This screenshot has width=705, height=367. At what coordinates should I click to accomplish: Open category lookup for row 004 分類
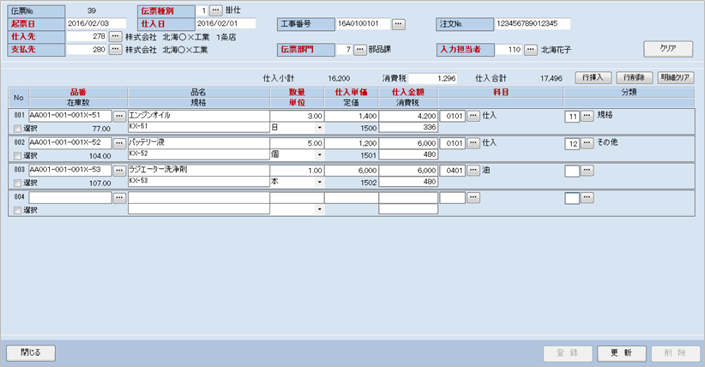pyautogui.click(x=587, y=197)
